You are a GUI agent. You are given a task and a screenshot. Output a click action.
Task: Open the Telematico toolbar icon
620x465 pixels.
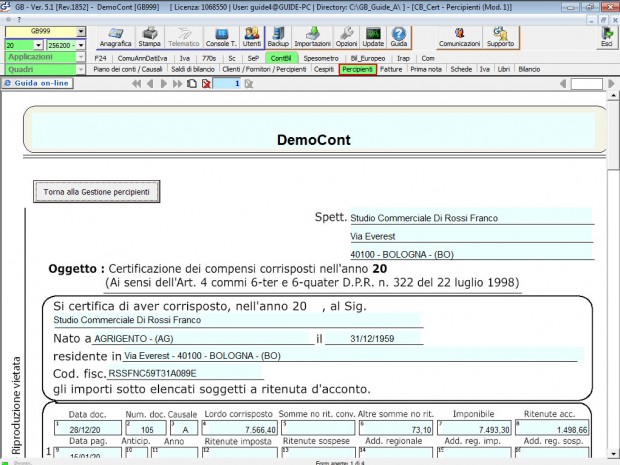(183, 37)
